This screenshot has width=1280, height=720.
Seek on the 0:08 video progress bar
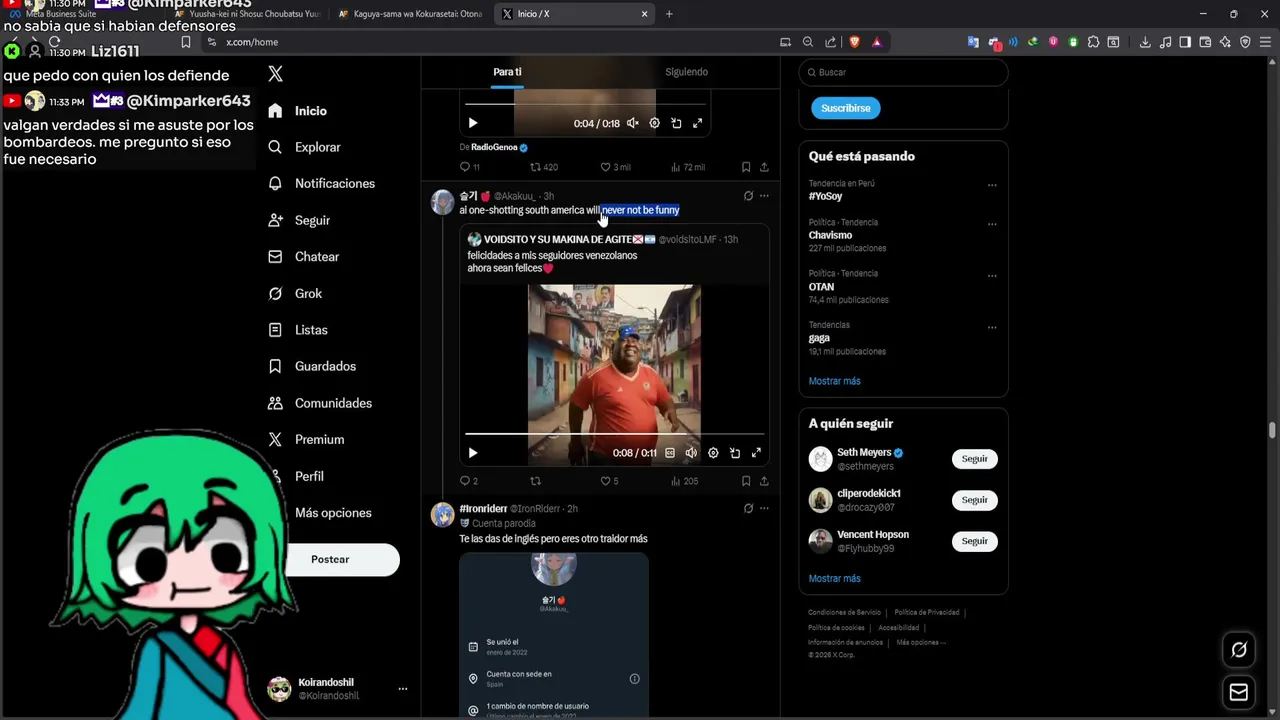tap(614, 434)
